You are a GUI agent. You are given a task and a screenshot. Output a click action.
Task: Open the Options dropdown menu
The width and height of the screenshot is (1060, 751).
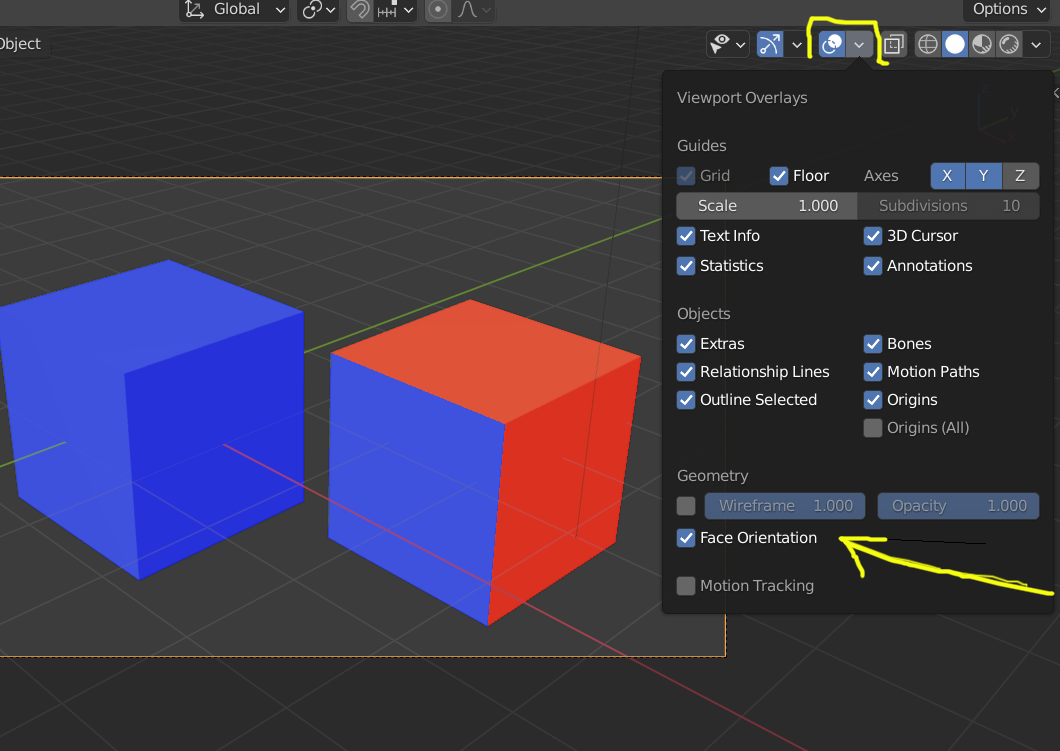1009,9
